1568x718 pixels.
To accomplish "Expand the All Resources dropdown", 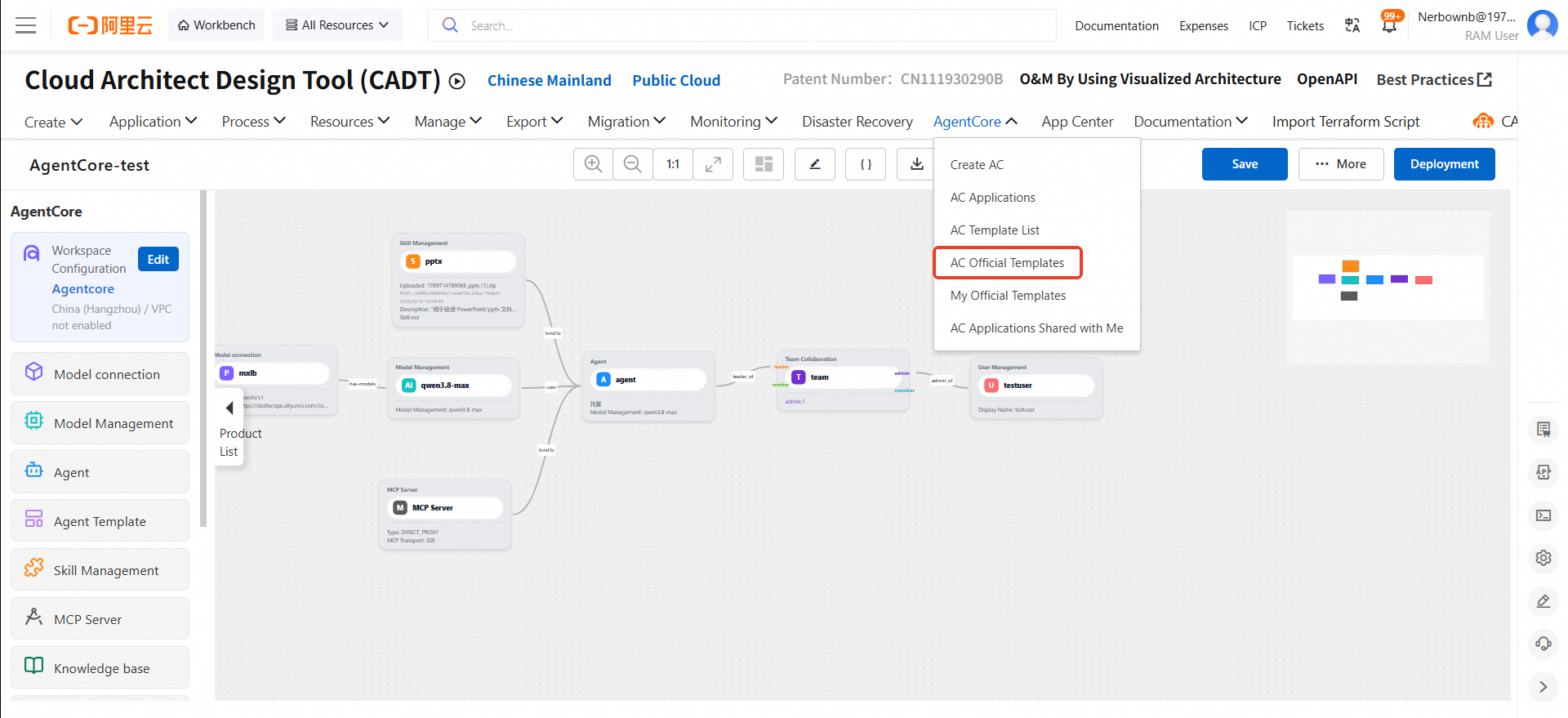I will 336,25.
